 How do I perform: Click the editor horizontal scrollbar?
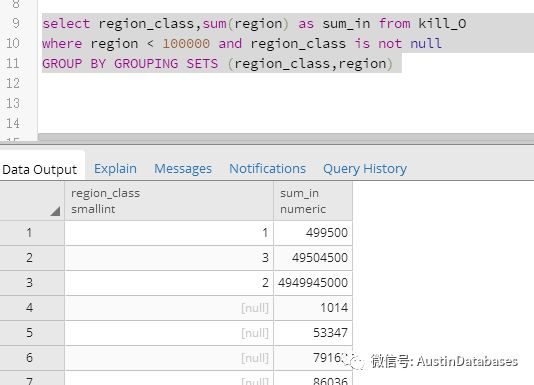(x=286, y=137)
